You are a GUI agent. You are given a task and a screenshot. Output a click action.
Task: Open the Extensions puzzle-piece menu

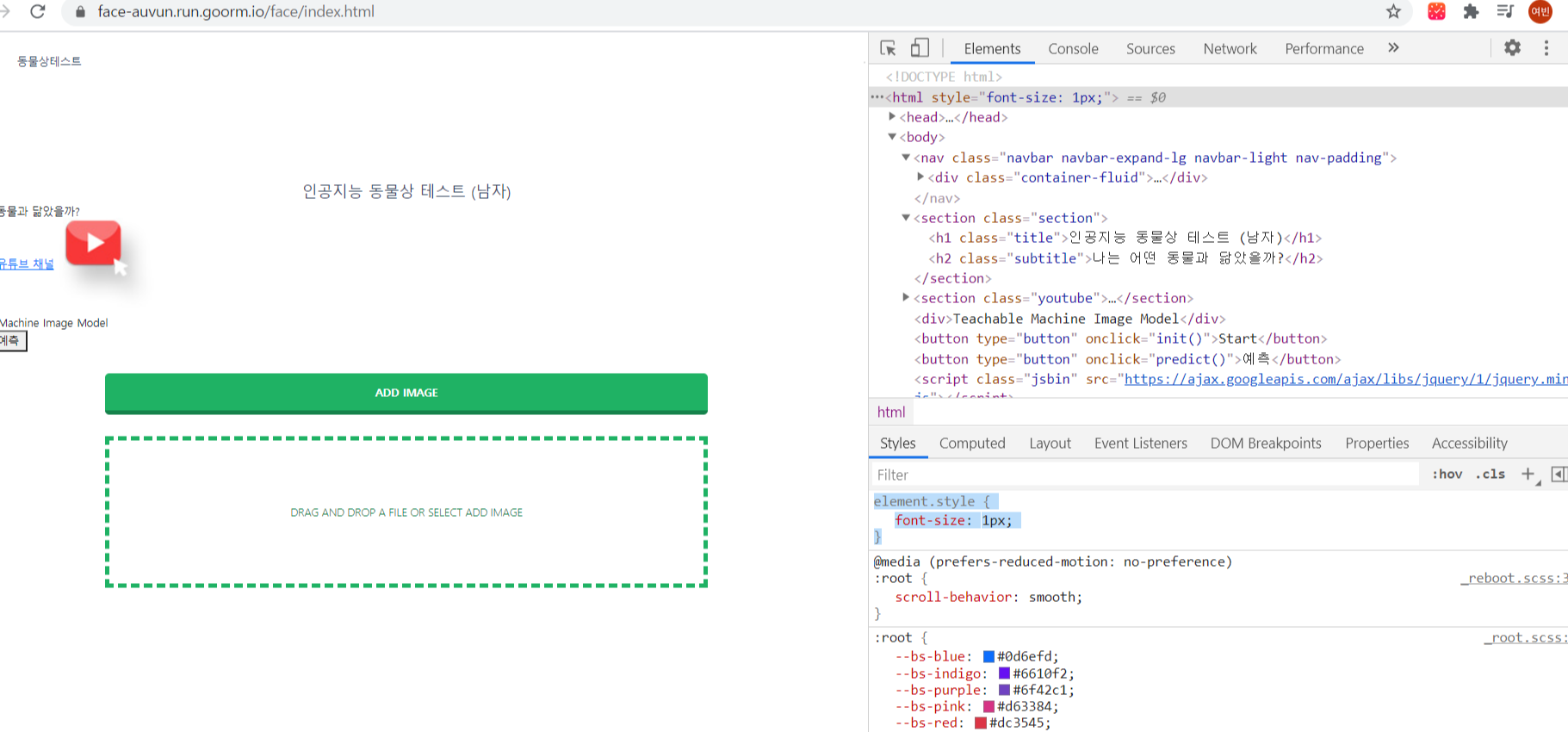pos(1471,11)
